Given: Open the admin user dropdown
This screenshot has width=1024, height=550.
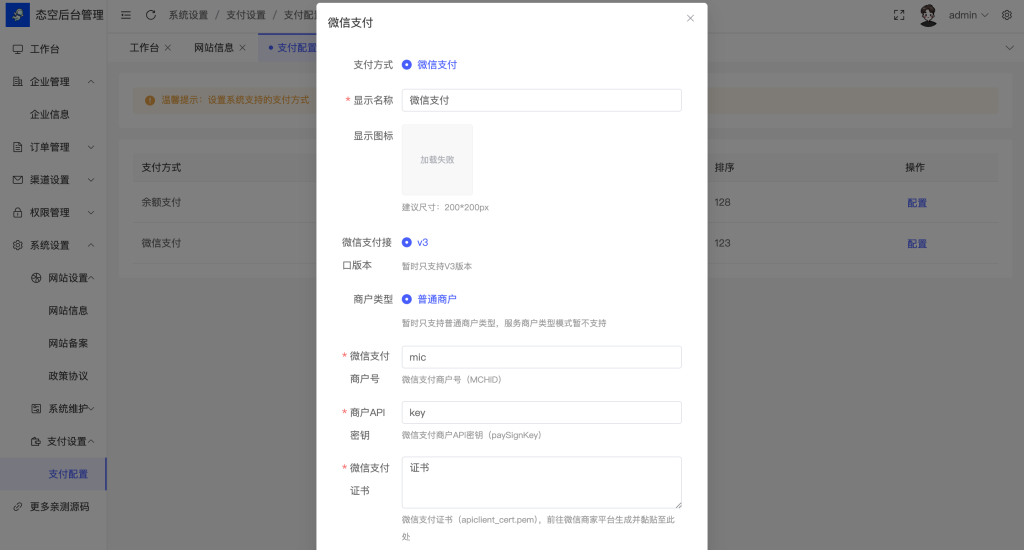Looking at the screenshot, I should pyautogui.click(x=968, y=15).
